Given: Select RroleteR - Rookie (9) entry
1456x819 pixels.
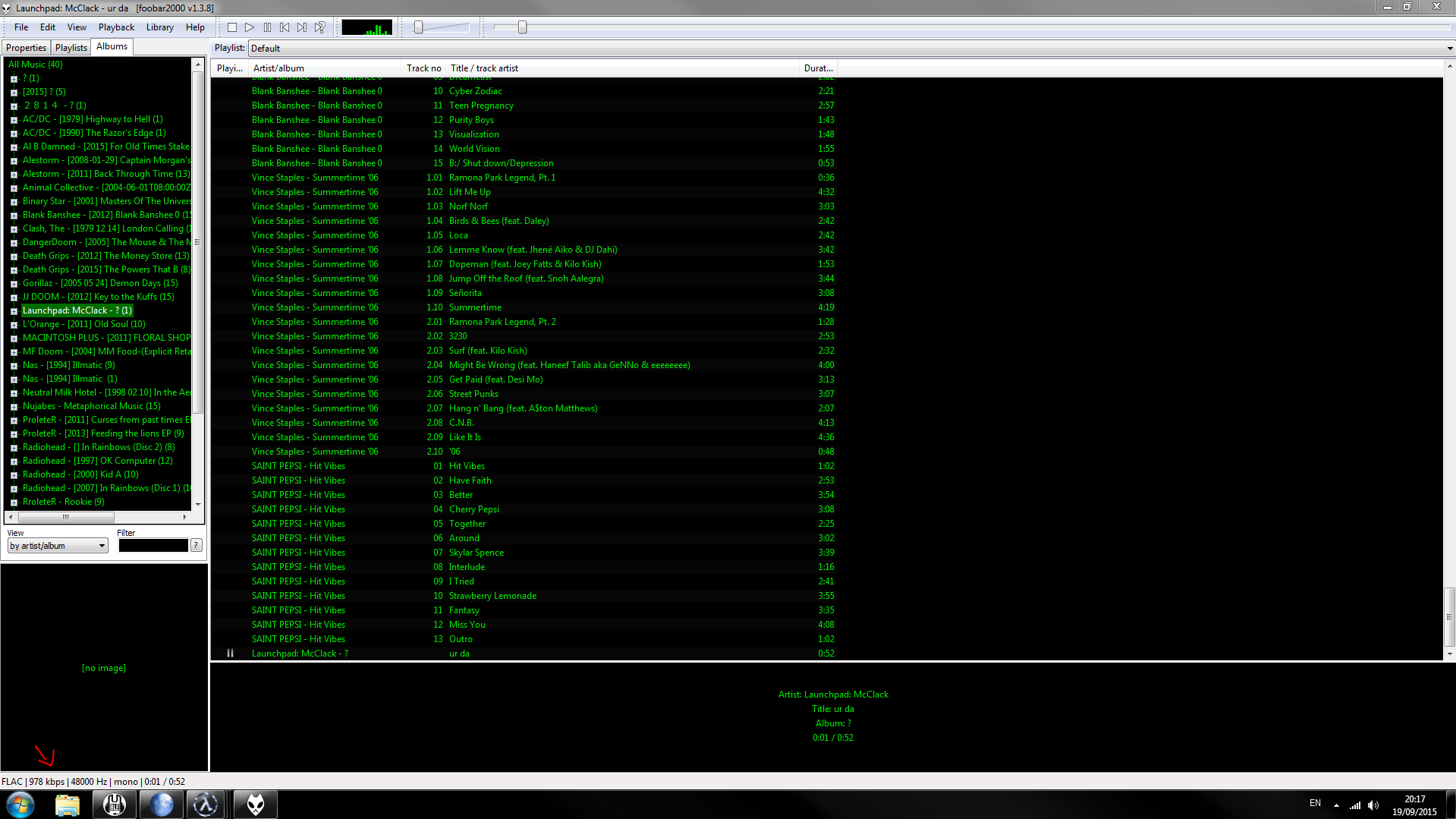Looking at the screenshot, I should pyautogui.click(x=64, y=502).
